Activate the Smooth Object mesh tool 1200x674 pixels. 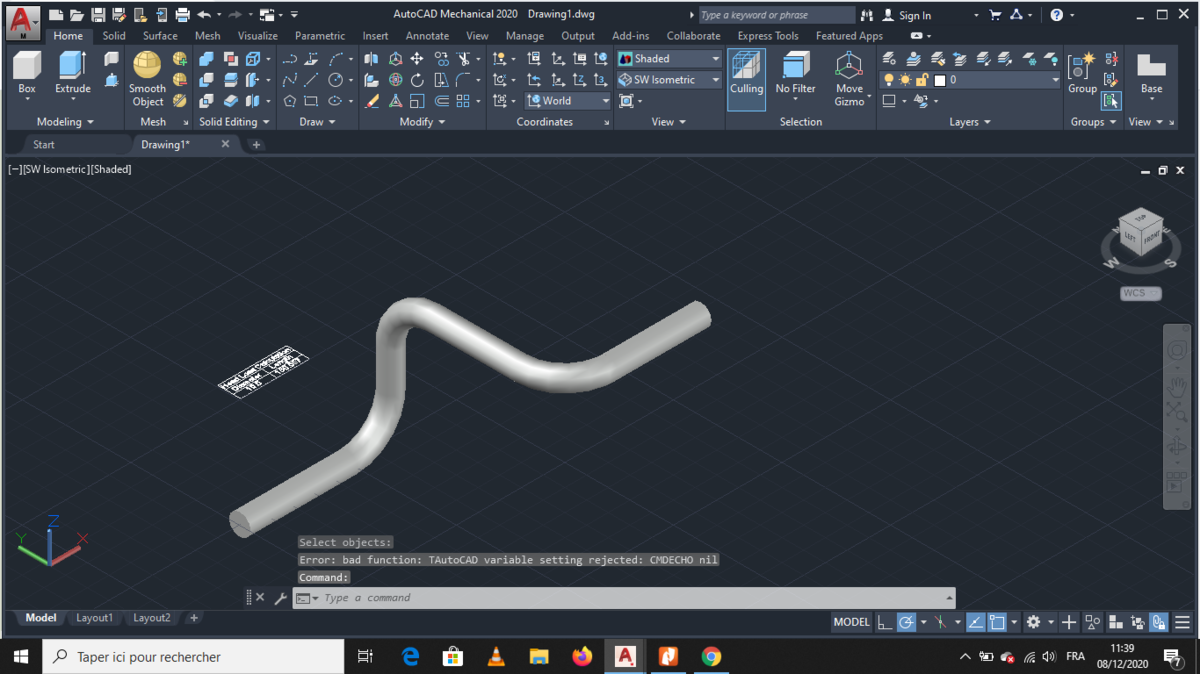147,68
